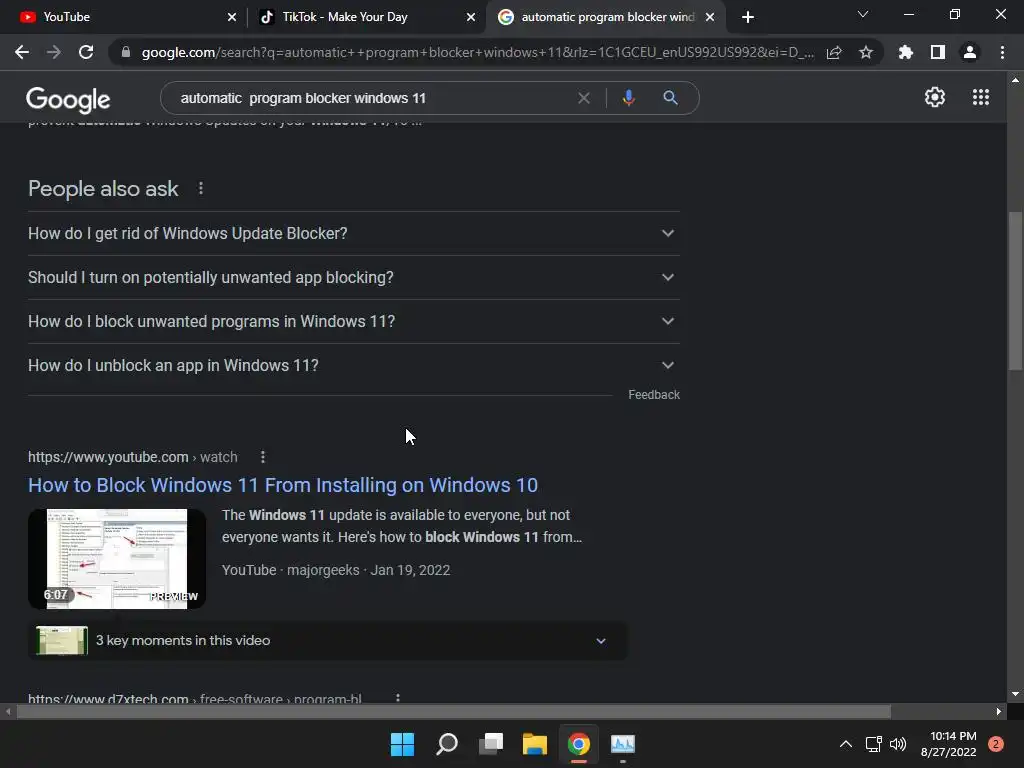Click the horizontal scrollbar left arrow

point(8,712)
